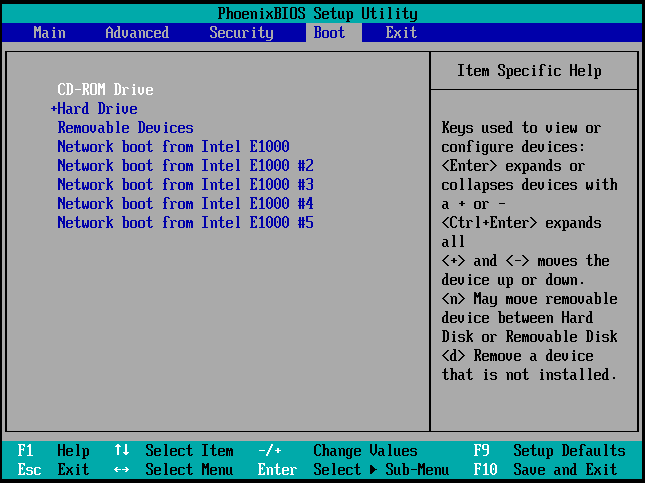Select Network boot from Intel E1000 #2
645x483 pixels.
186,165
